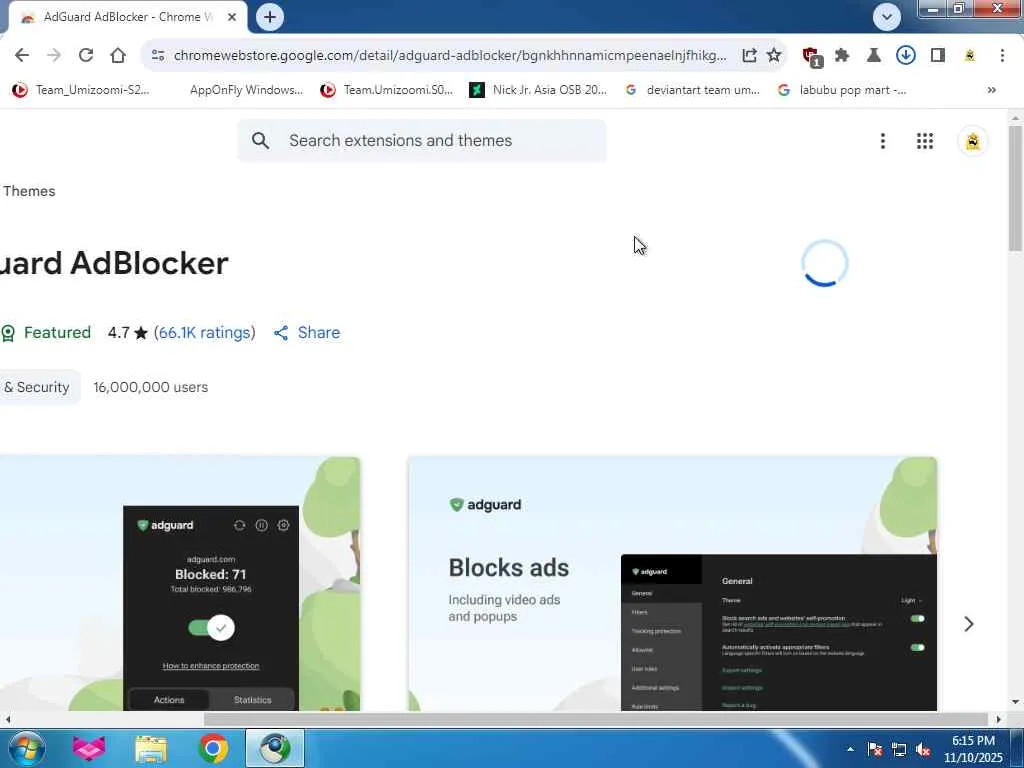This screenshot has height=768, width=1024.
Task: Click the scroll down arrow on vertical scrollbar
Action: [1015, 703]
